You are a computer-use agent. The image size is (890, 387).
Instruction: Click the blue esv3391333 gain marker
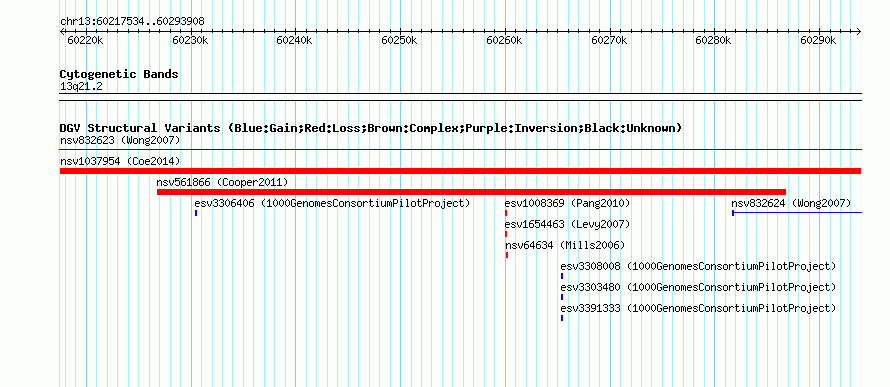pyautogui.click(x=562, y=318)
